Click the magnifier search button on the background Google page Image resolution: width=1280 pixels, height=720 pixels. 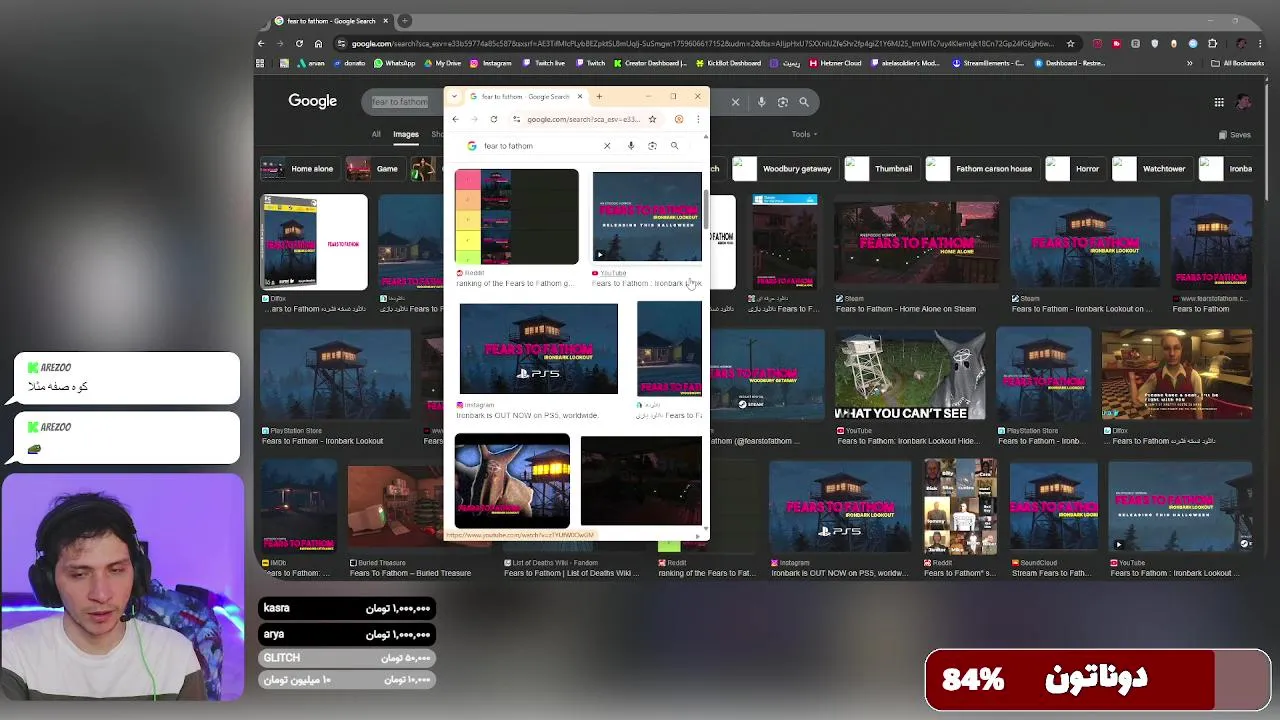click(804, 102)
